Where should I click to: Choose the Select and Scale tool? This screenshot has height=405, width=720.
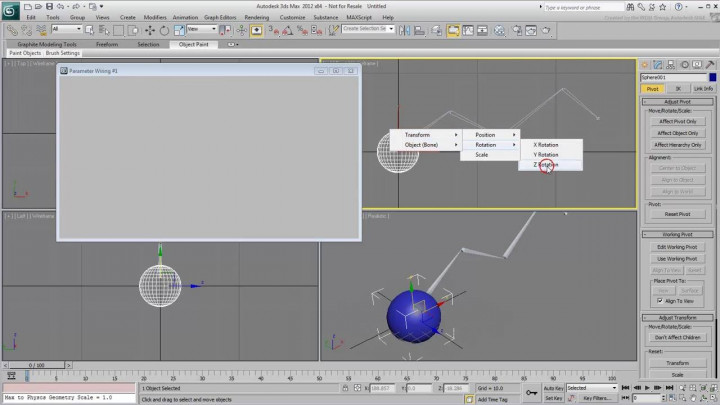click(x=179, y=30)
